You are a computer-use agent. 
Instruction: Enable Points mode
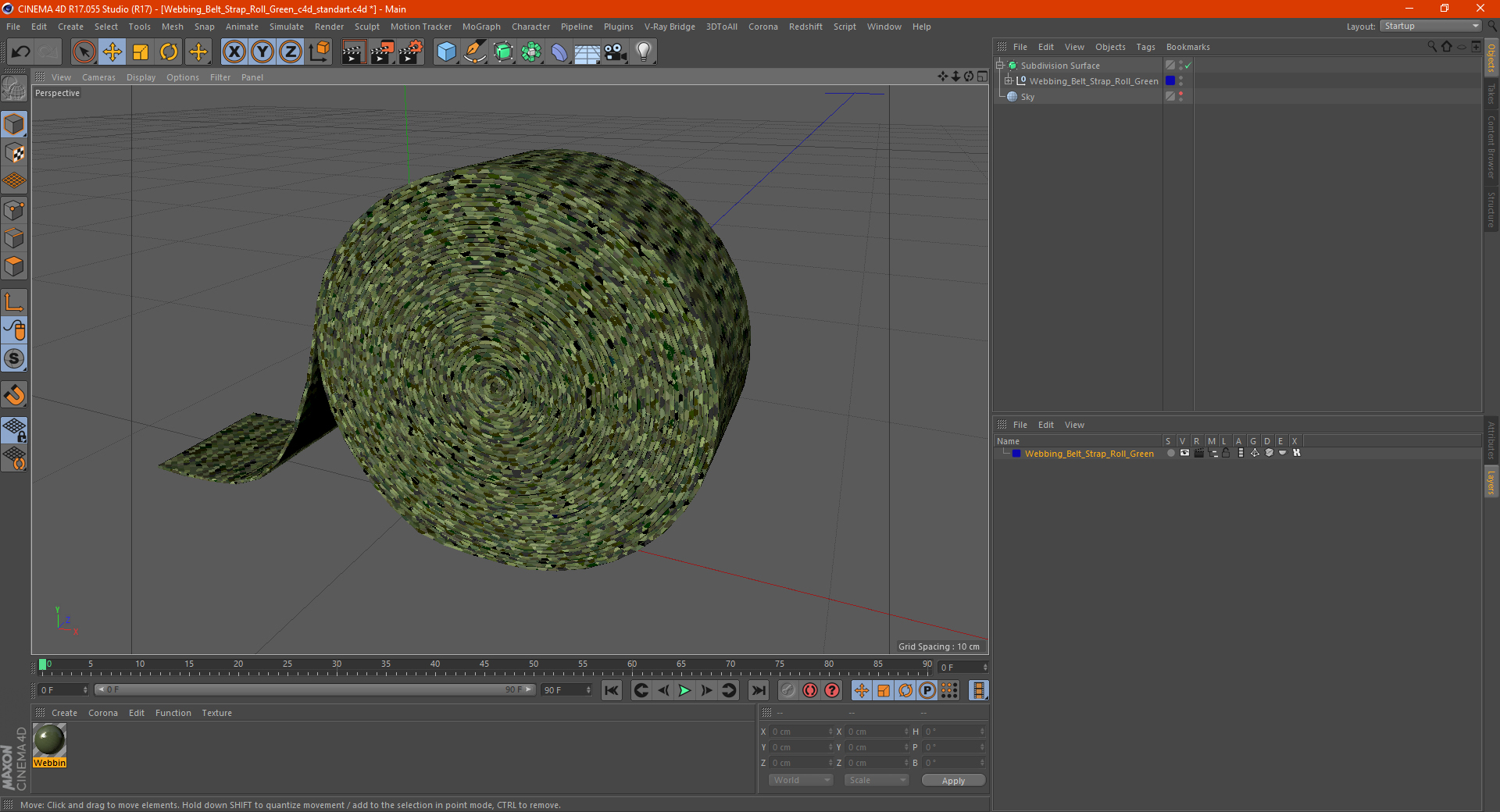pyautogui.click(x=15, y=210)
